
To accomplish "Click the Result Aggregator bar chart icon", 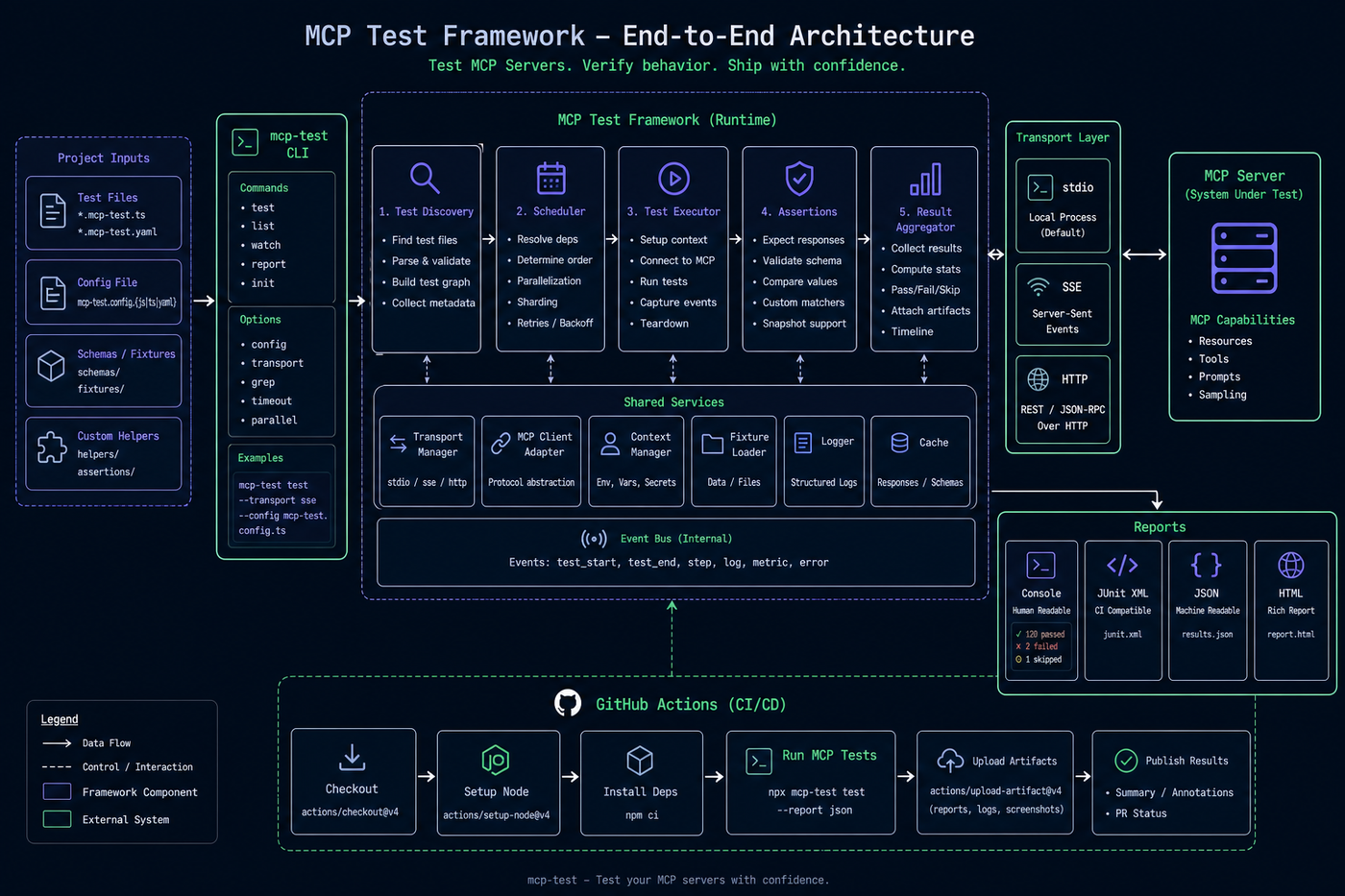I will click(925, 179).
